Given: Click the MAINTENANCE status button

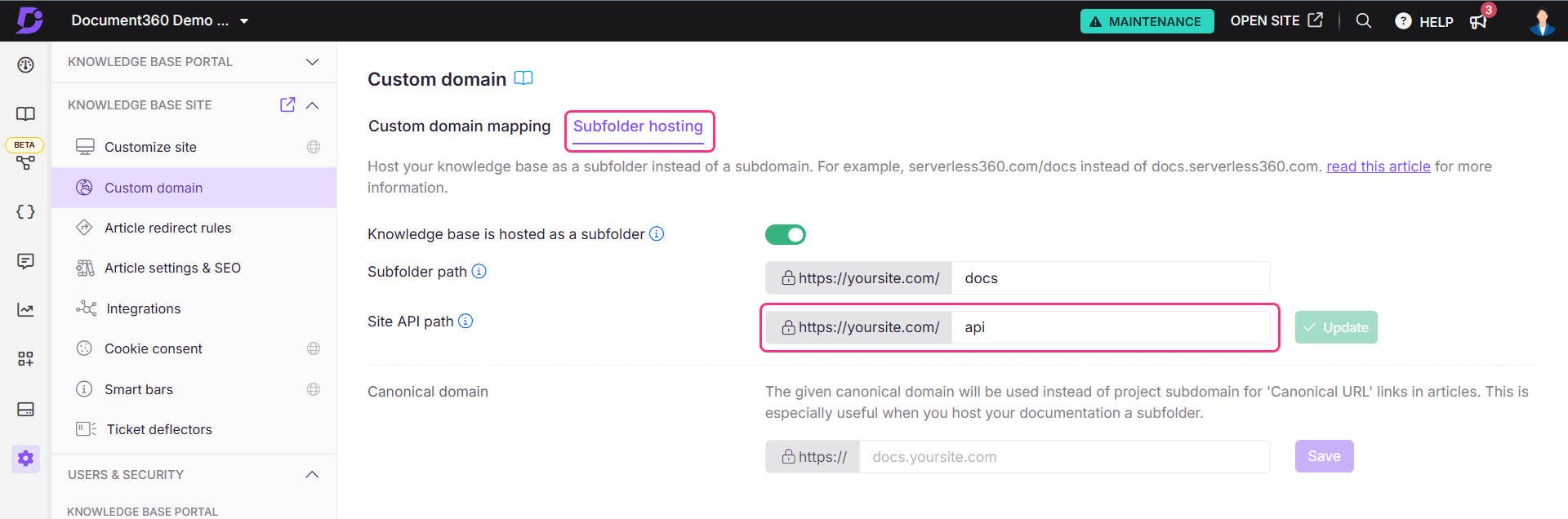Looking at the screenshot, I should pyautogui.click(x=1147, y=21).
